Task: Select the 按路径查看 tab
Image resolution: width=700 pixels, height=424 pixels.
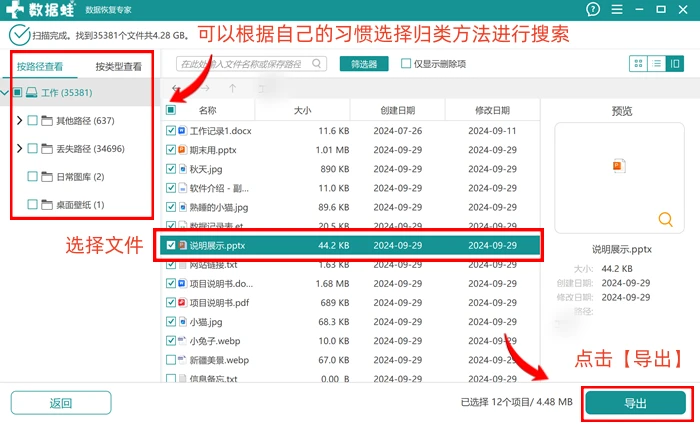Action: click(40, 67)
